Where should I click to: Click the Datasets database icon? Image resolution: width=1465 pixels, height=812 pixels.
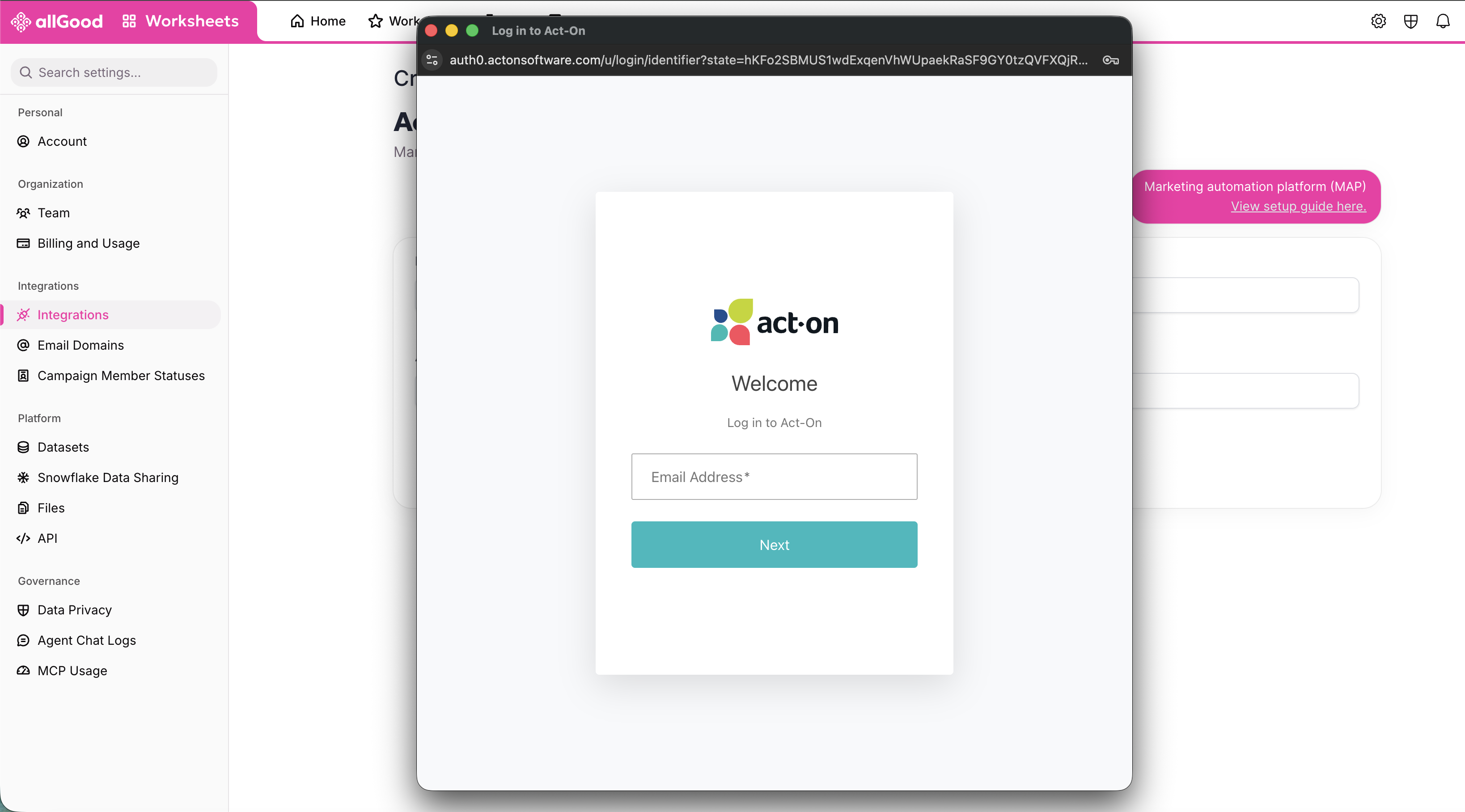point(23,448)
